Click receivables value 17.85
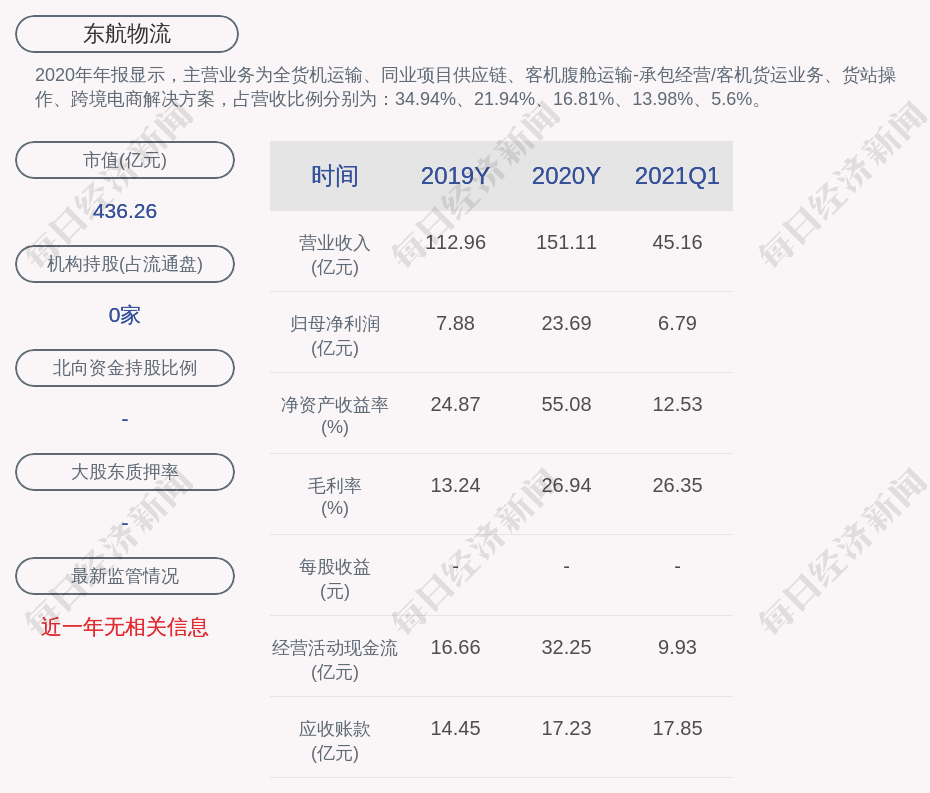The height and width of the screenshot is (793, 930). [x=677, y=728]
